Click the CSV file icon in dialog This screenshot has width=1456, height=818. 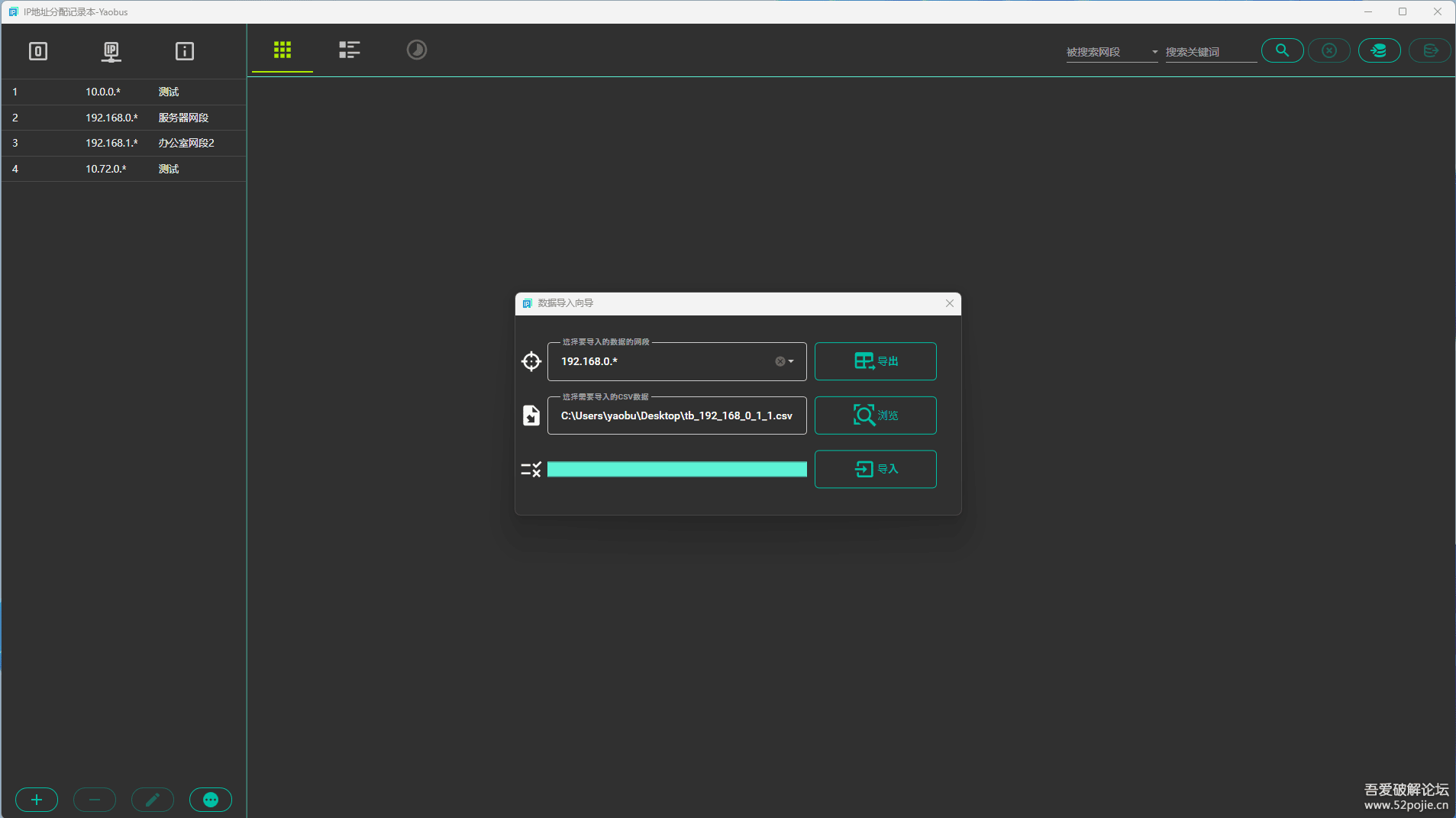pos(531,415)
